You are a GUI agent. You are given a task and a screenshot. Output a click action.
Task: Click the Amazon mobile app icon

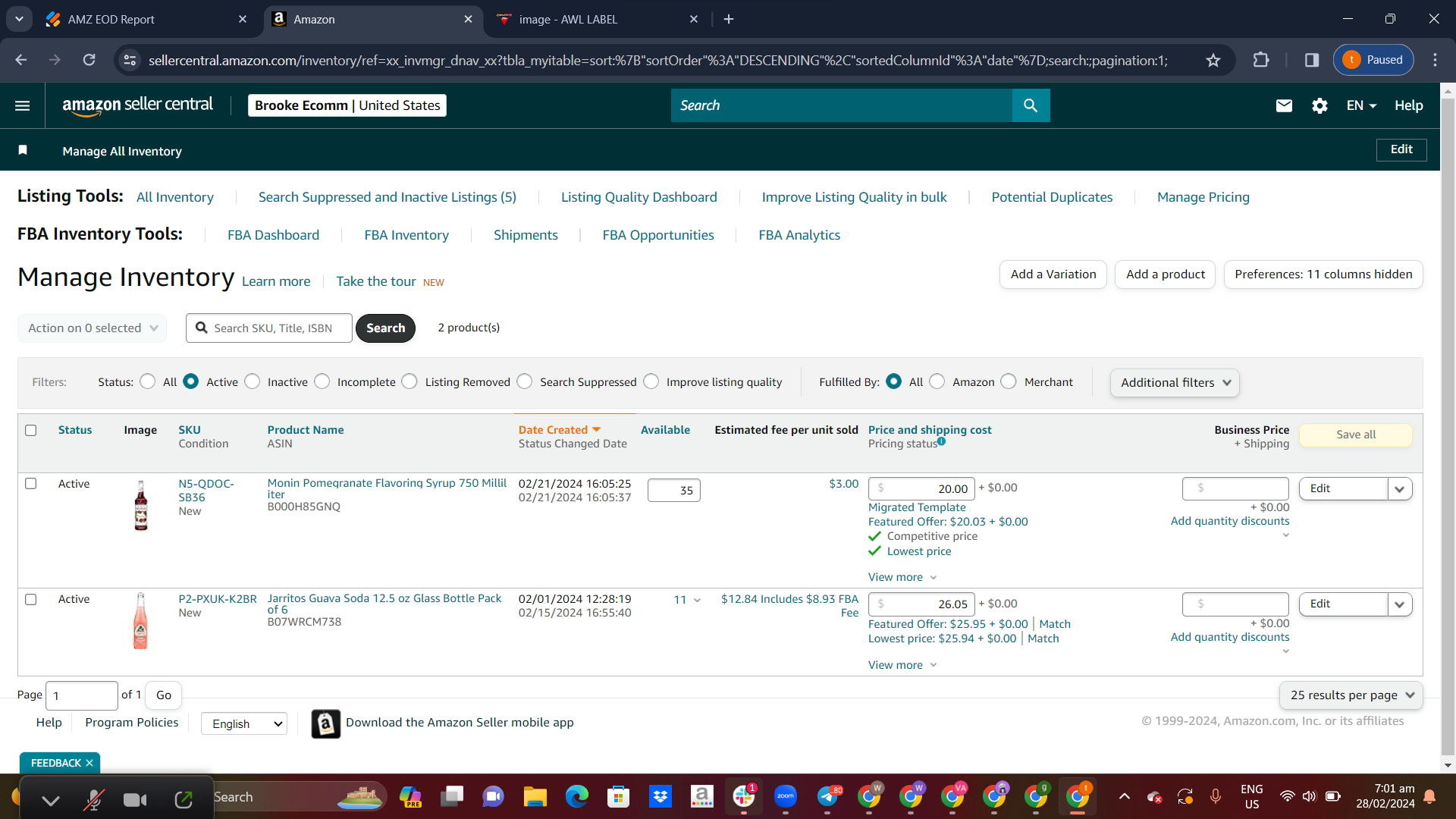click(x=326, y=724)
